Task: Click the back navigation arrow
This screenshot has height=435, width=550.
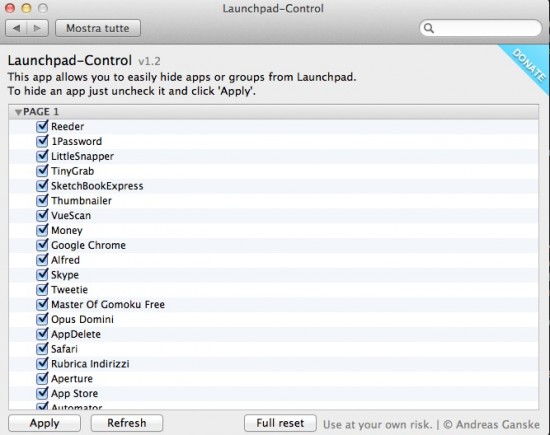Action: (16, 28)
